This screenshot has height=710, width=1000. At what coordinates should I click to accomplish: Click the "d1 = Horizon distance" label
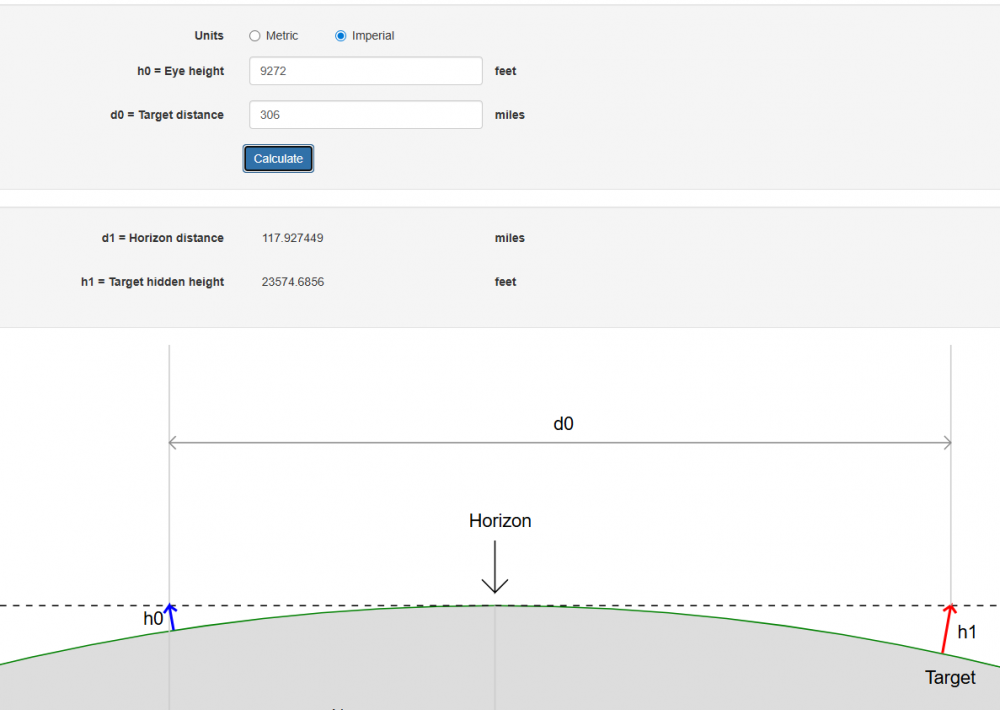(162, 239)
